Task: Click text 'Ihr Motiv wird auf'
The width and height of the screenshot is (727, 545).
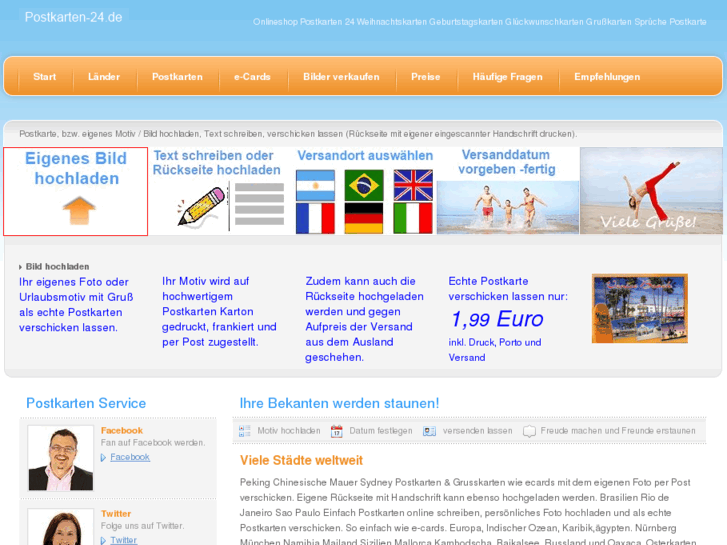Action: click(205, 281)
